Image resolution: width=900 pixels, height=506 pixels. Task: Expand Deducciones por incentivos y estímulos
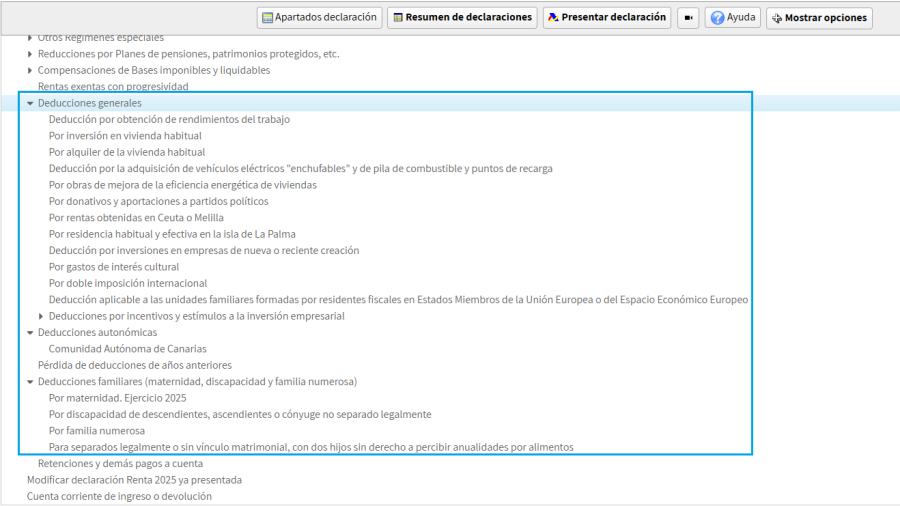click(41, 316)
